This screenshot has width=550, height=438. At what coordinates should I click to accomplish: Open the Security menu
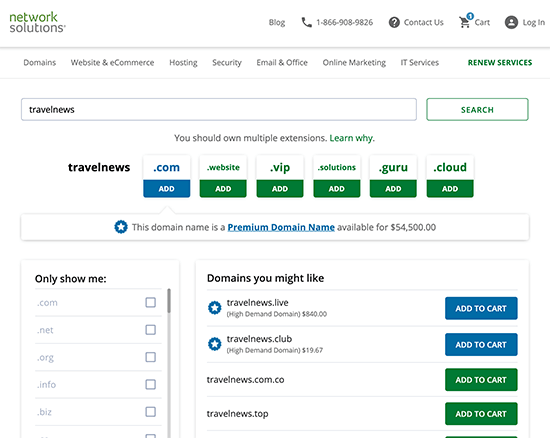click(x=227, y=62)
